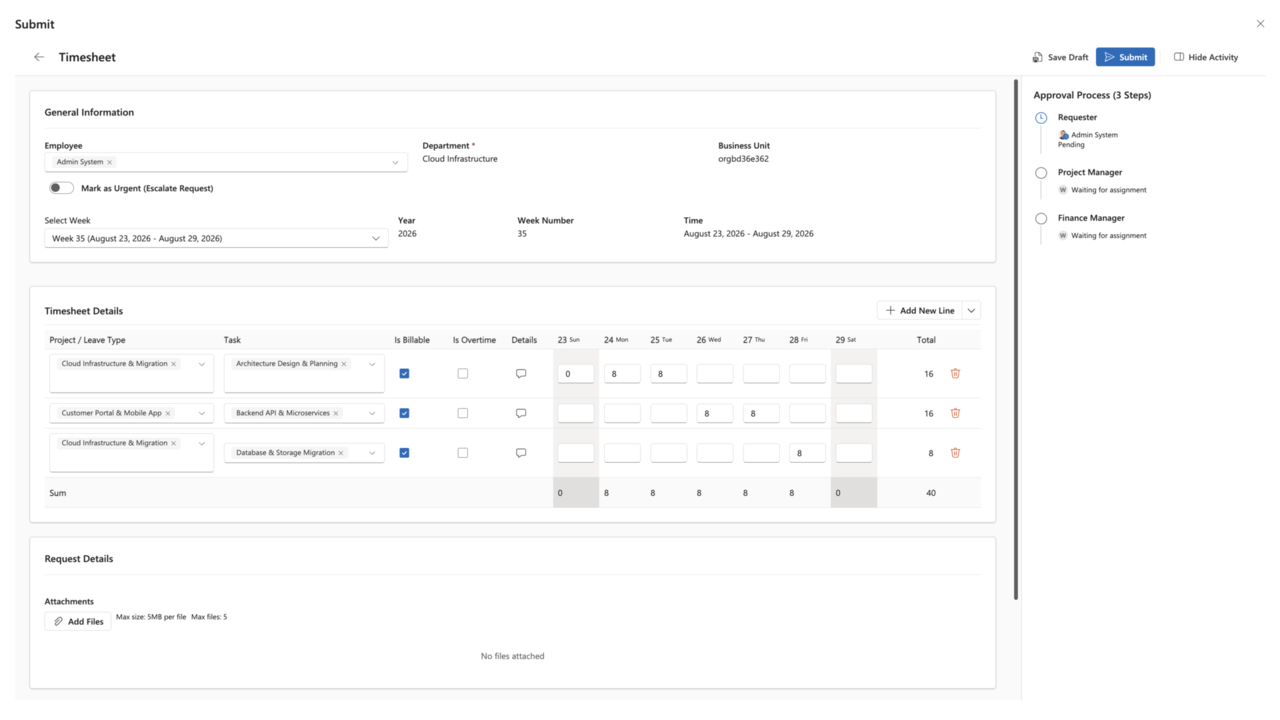
Task: Uncheck Is Billable for Database Migration row
Action: coord(404,453)
